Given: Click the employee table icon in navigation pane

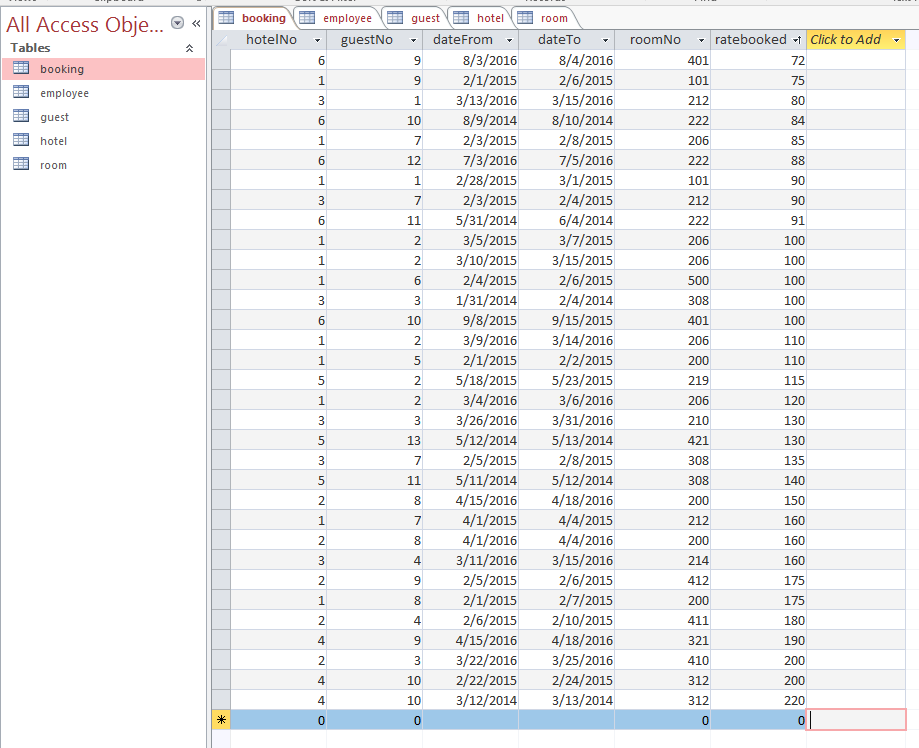Looking at the screenshot, I should coord(20,92).
